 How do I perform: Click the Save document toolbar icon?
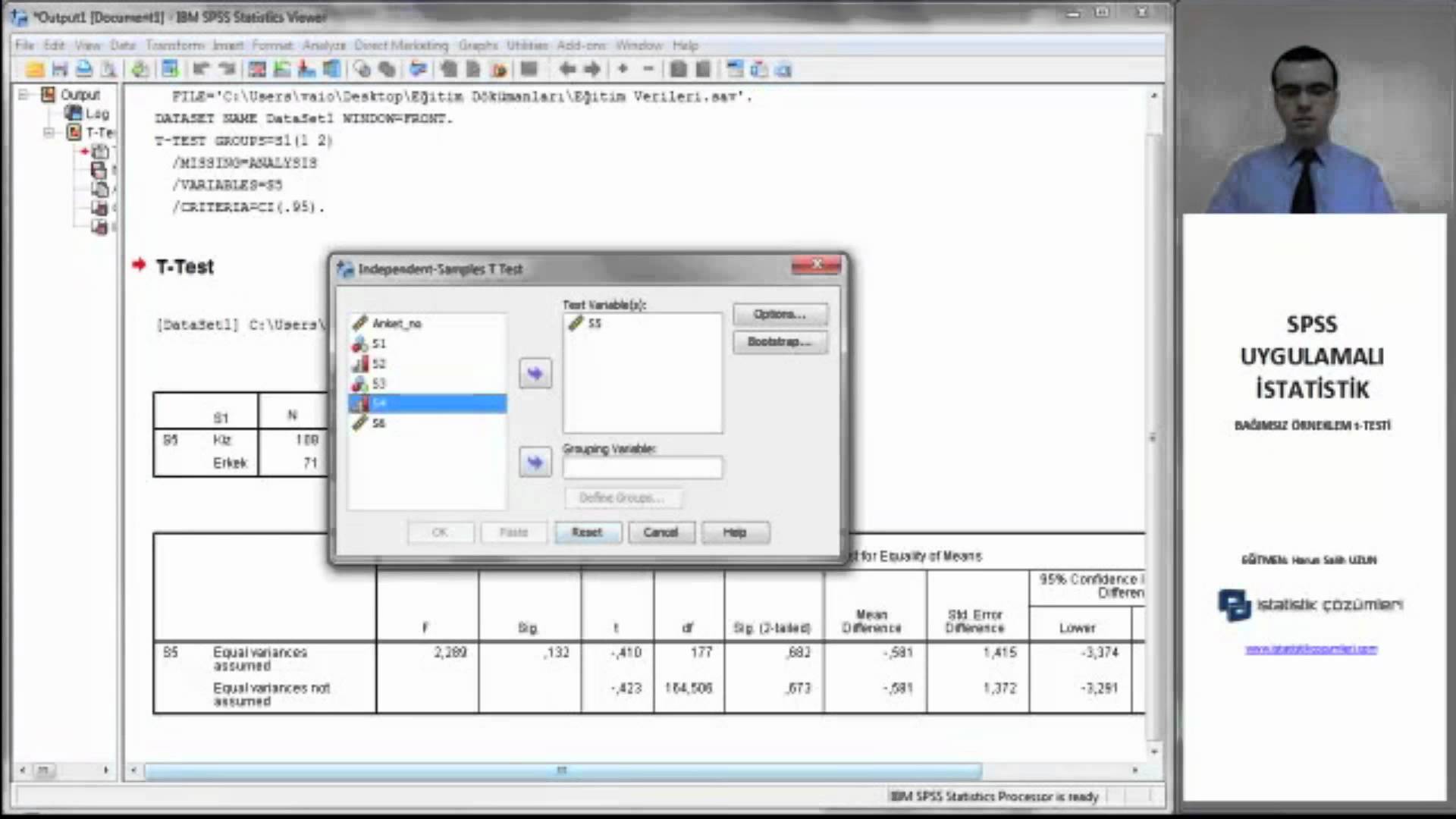click(x=60, y=70)
